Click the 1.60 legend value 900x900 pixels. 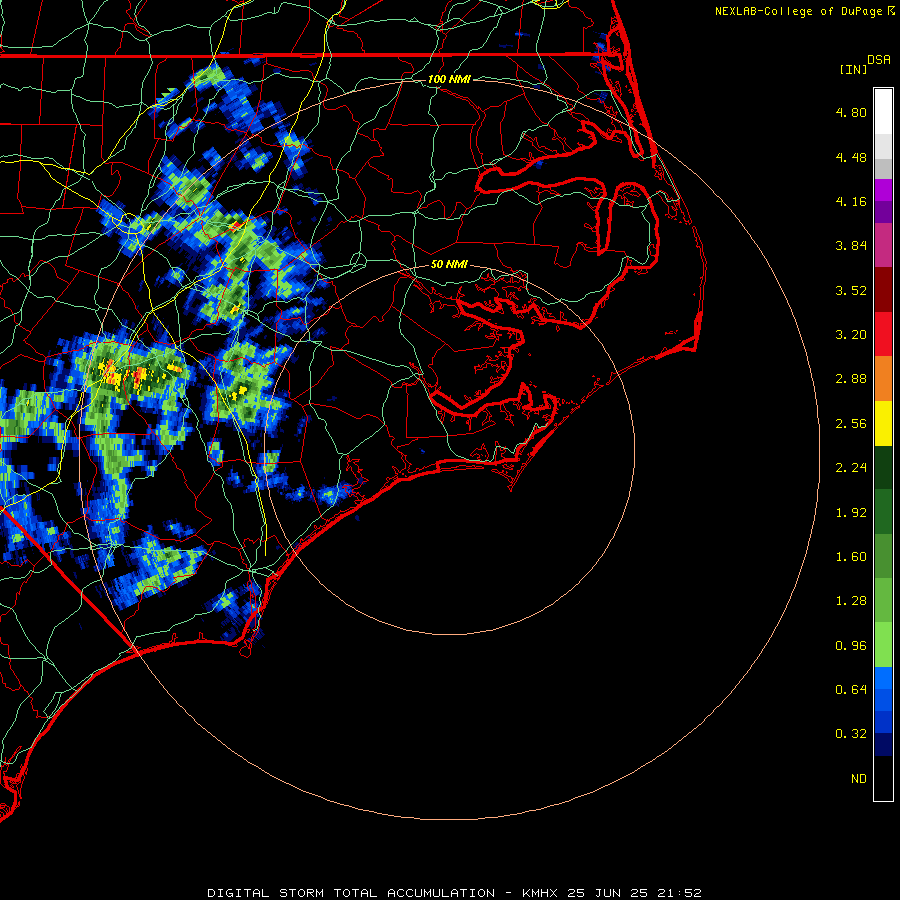pyautogui.click(x=851, y=557)
